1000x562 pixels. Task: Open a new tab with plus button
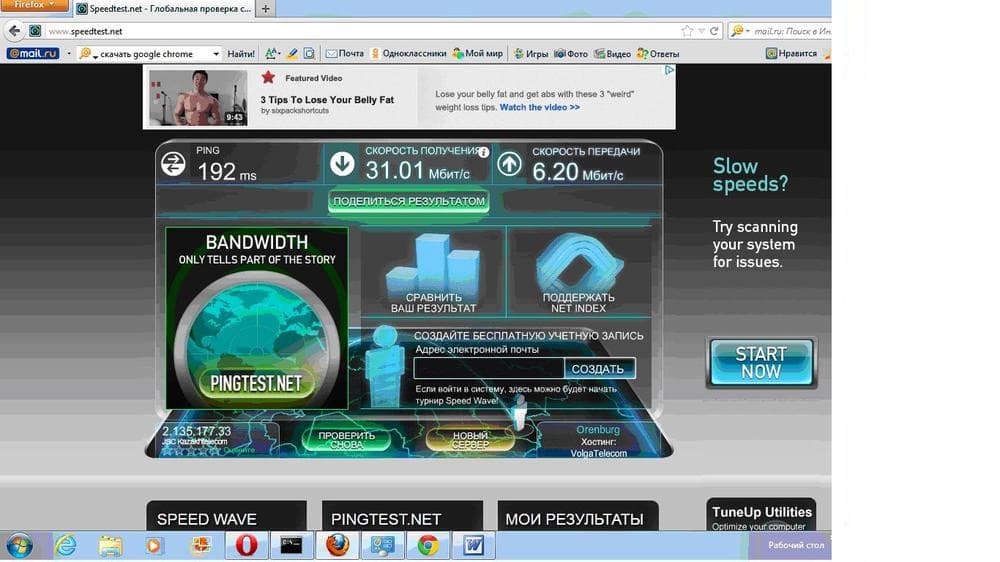point(265,9)
